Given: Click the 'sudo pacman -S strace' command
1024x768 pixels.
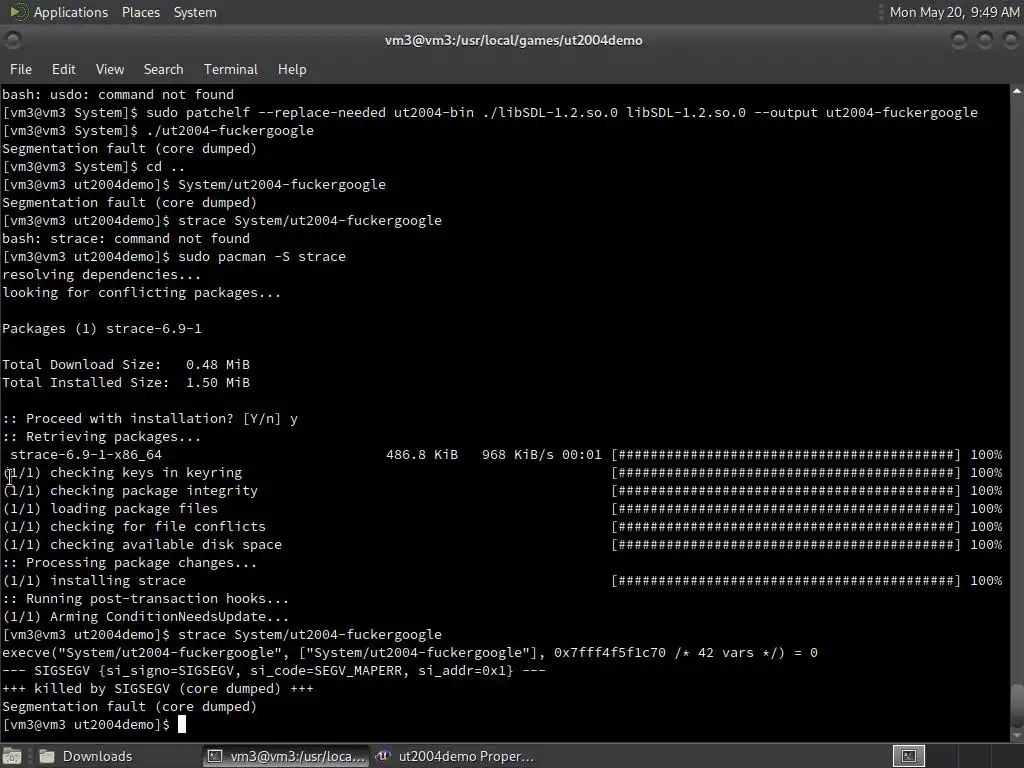Looking at the screenshot, I should coord(262,257).
